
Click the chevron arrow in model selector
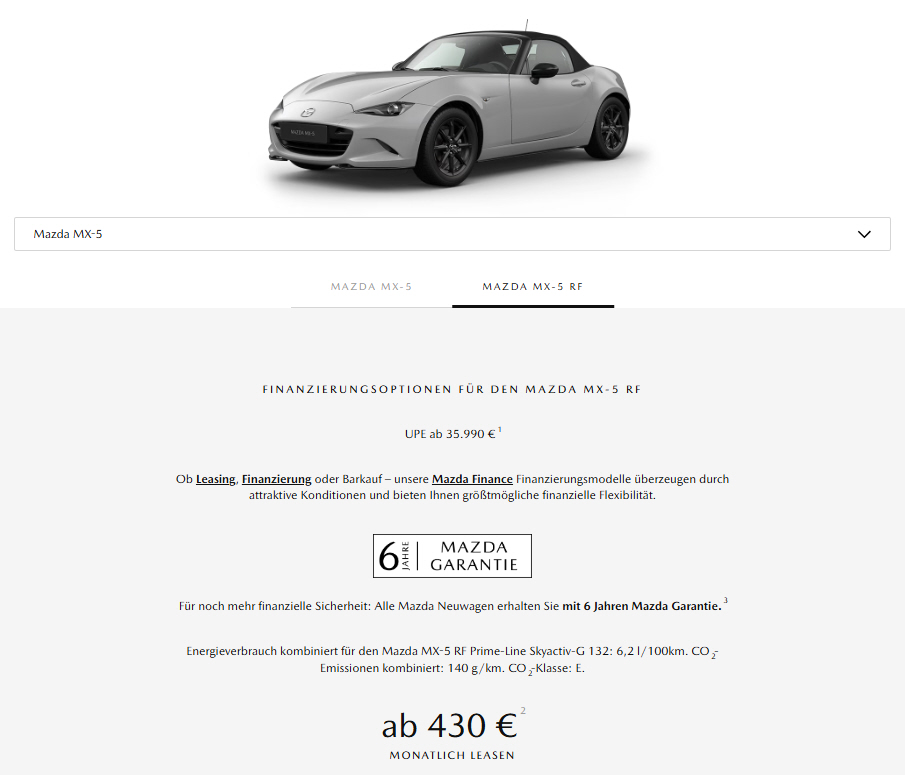coord(864,234)
